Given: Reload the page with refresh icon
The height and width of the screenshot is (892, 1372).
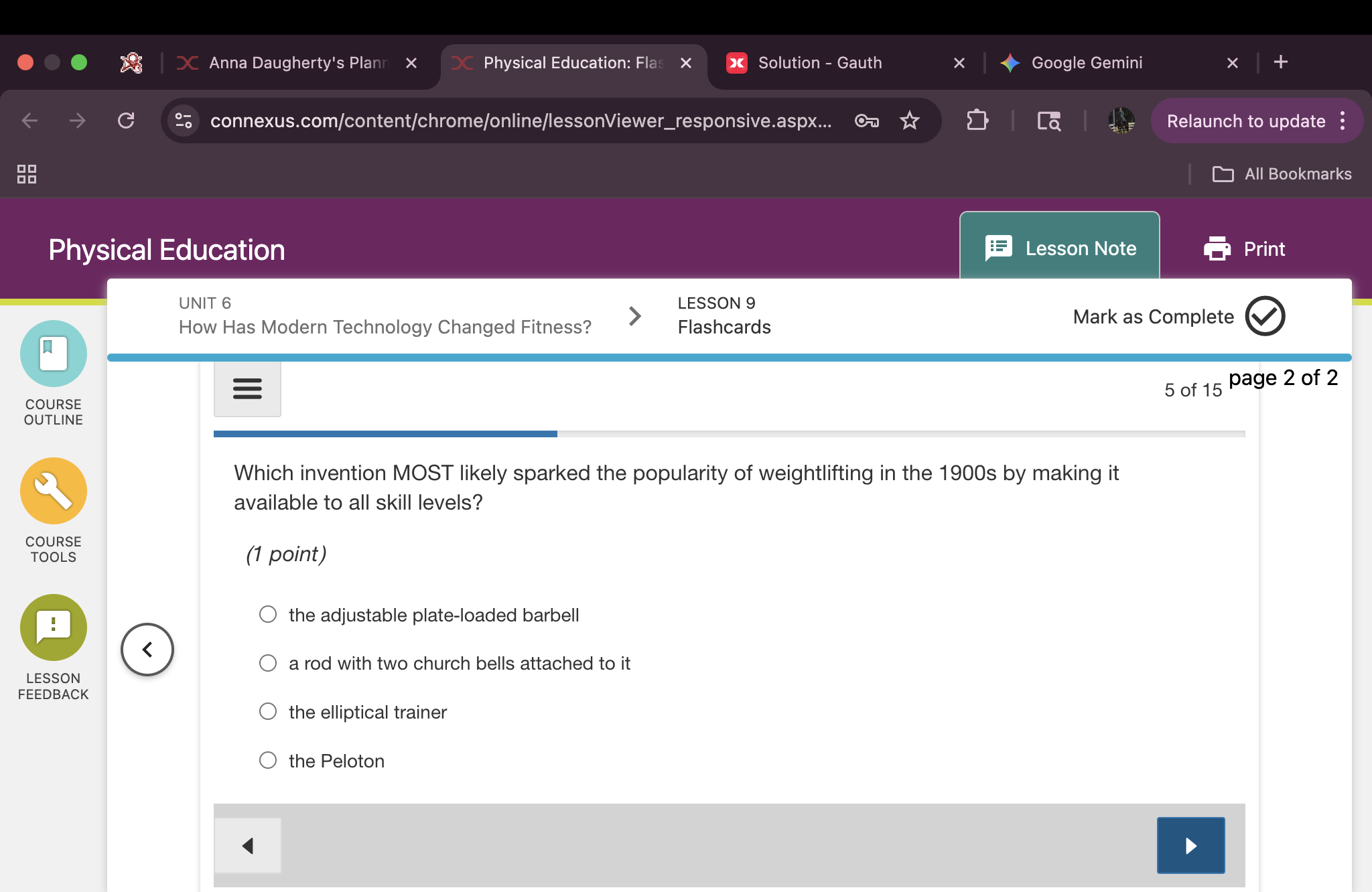Looking at the screenshot, I should (126, 121).
